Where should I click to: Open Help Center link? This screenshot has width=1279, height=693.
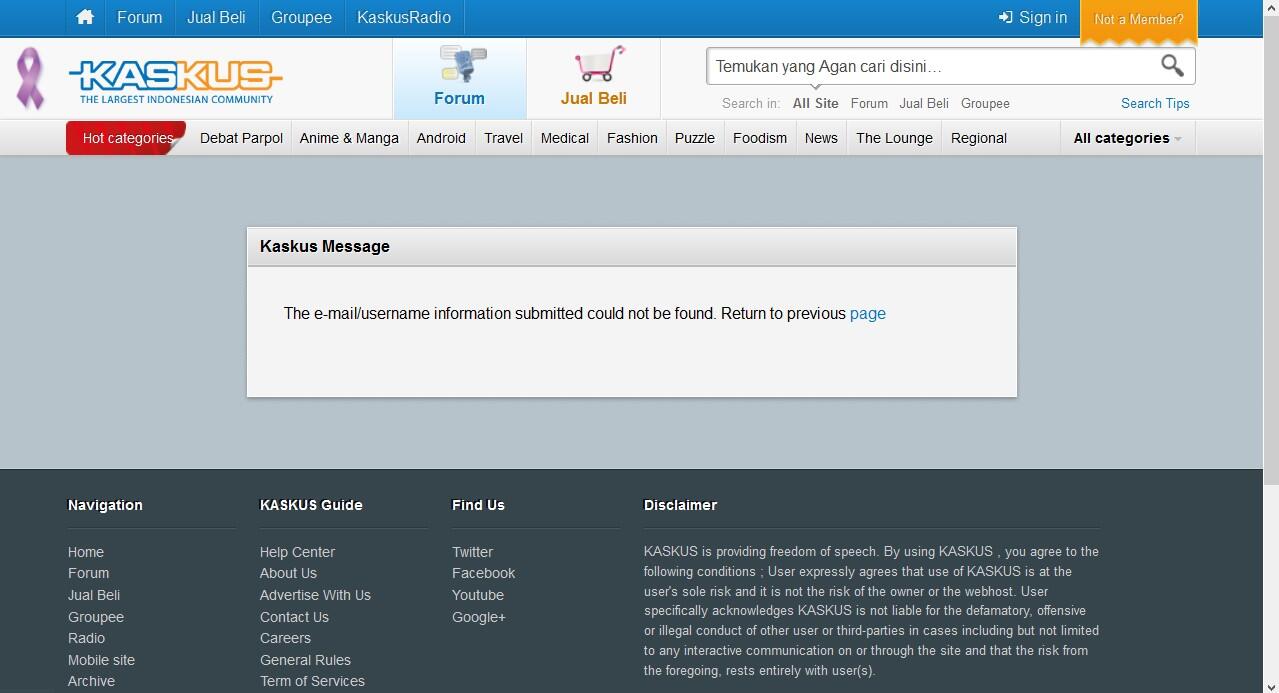click(297, 552)
